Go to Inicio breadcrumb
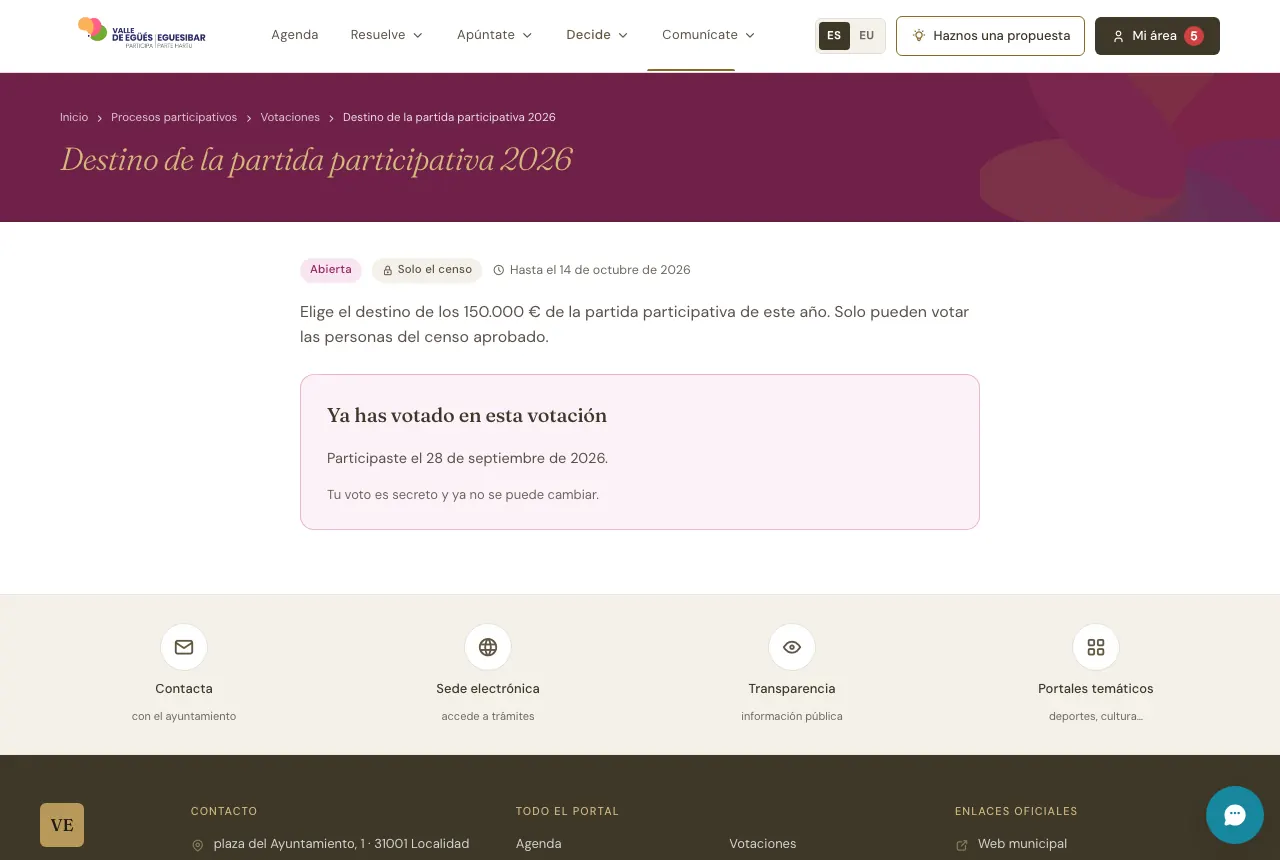This screenshot has height=860, width=1280. [74, 117]
